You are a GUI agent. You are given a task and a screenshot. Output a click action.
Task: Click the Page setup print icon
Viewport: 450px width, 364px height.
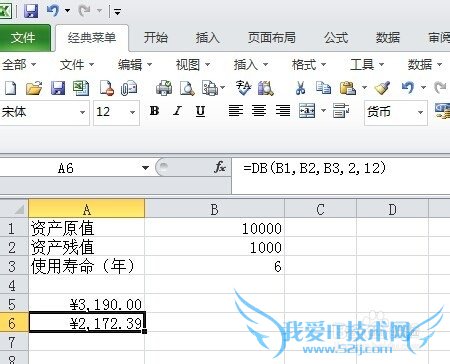210,88
